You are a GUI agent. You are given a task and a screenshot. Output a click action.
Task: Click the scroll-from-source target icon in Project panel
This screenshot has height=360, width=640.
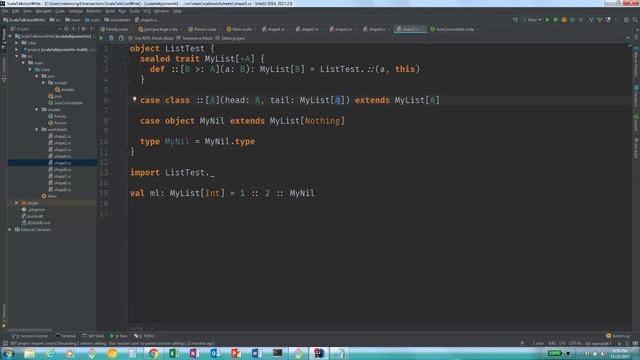pyautogui.click(x=67, y=29)
